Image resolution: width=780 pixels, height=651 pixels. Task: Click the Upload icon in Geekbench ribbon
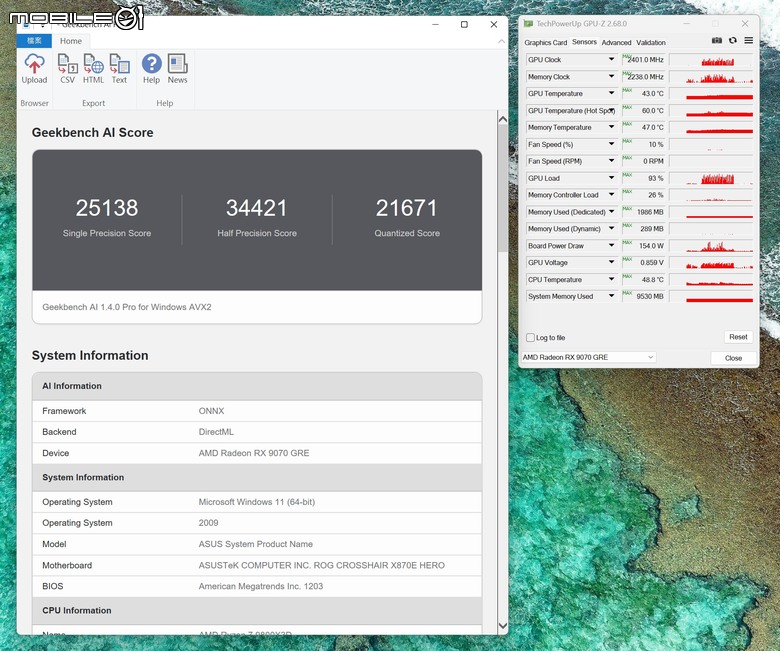34,69
